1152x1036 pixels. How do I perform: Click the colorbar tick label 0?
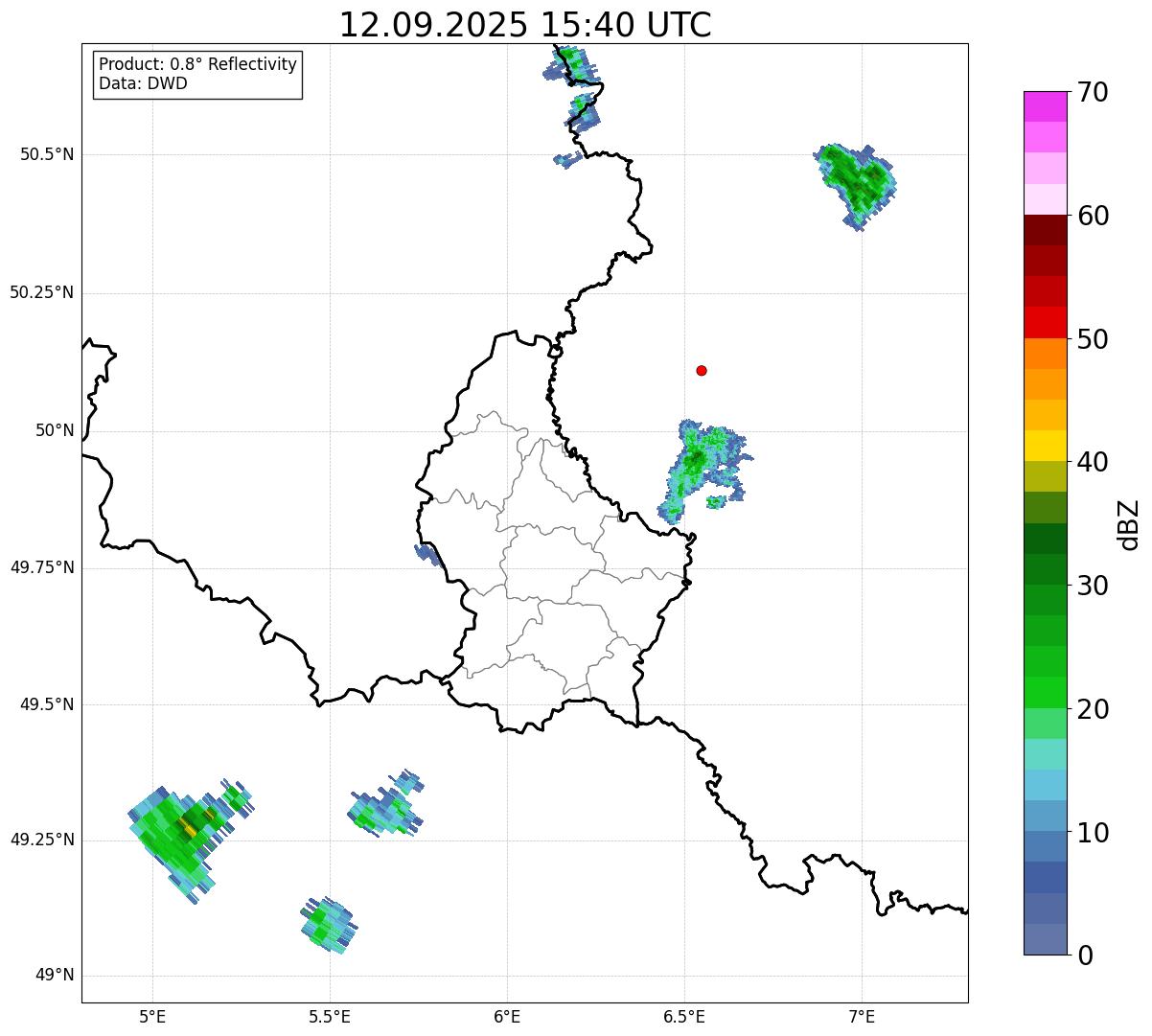point(1084,955)
